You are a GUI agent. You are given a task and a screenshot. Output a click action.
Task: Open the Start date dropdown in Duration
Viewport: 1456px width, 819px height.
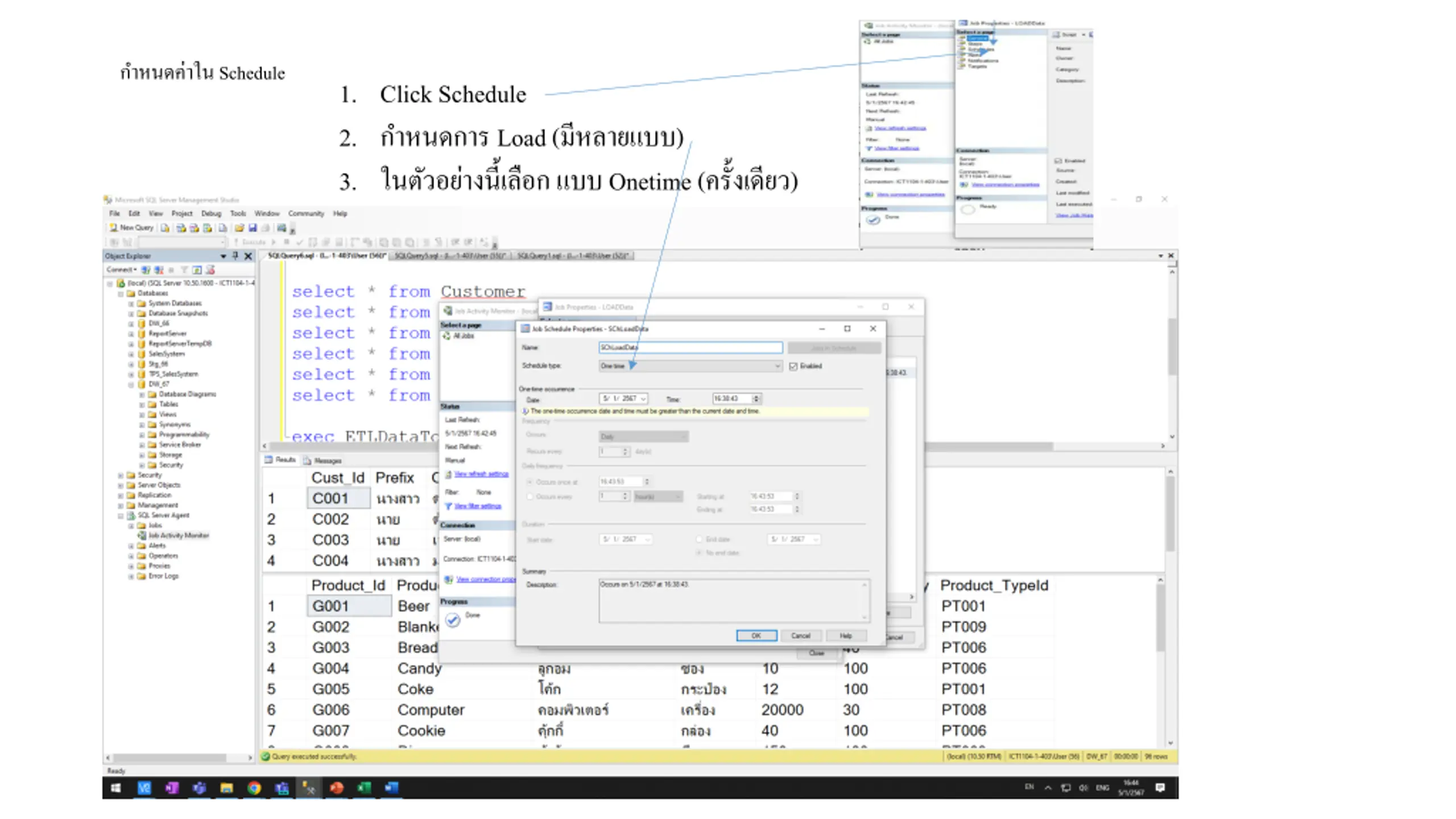click(x=647, y=539)
